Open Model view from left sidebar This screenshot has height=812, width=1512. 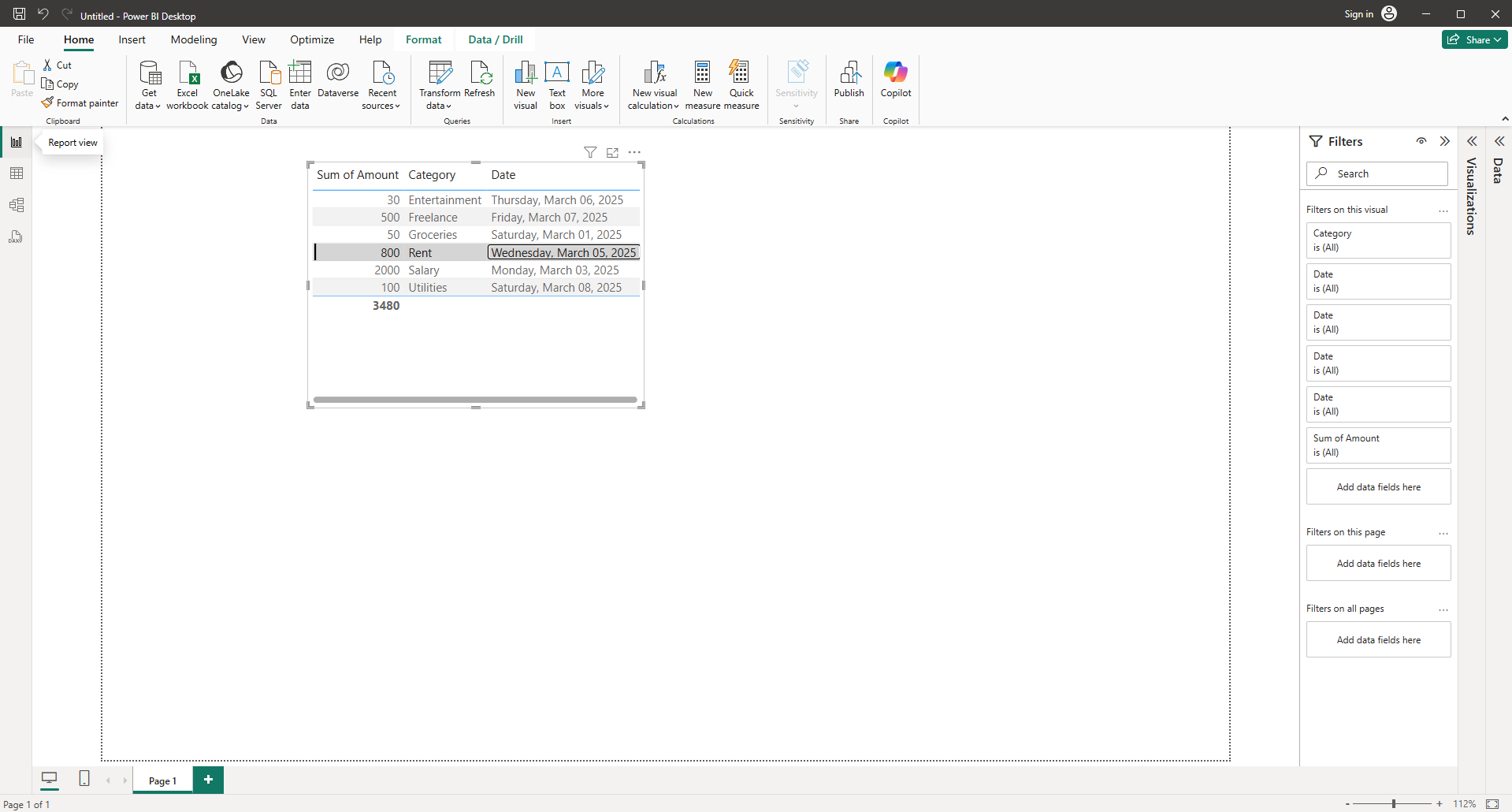coord(17,205)
